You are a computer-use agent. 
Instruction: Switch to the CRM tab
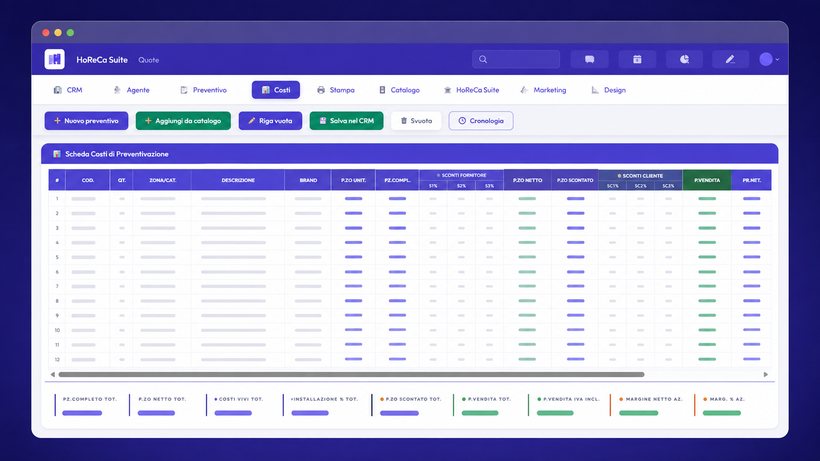pos(68,90)
